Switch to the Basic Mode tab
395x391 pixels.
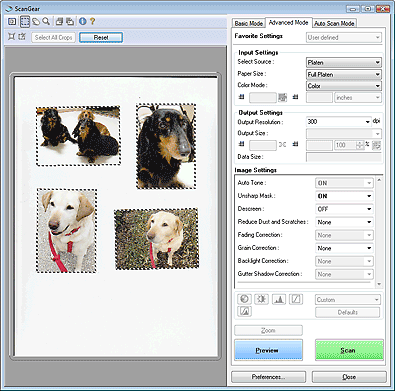pos(249,23)
